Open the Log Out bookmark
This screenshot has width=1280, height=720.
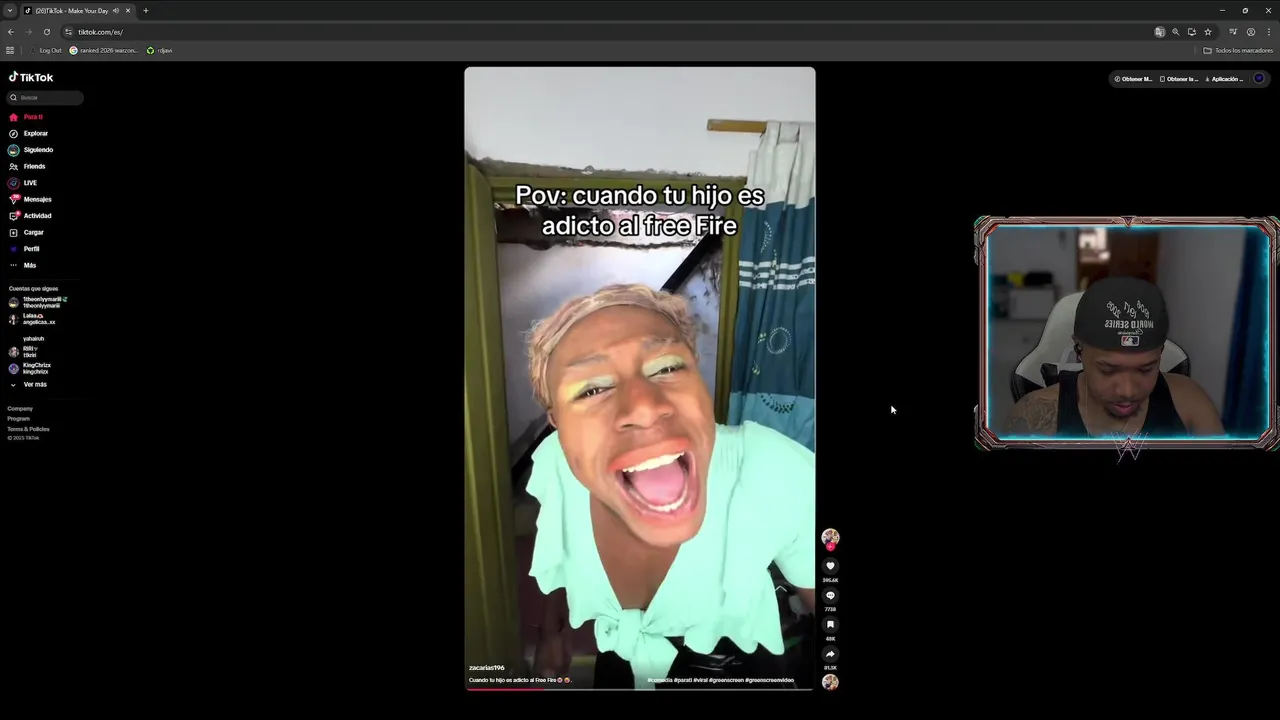point(46,50)
